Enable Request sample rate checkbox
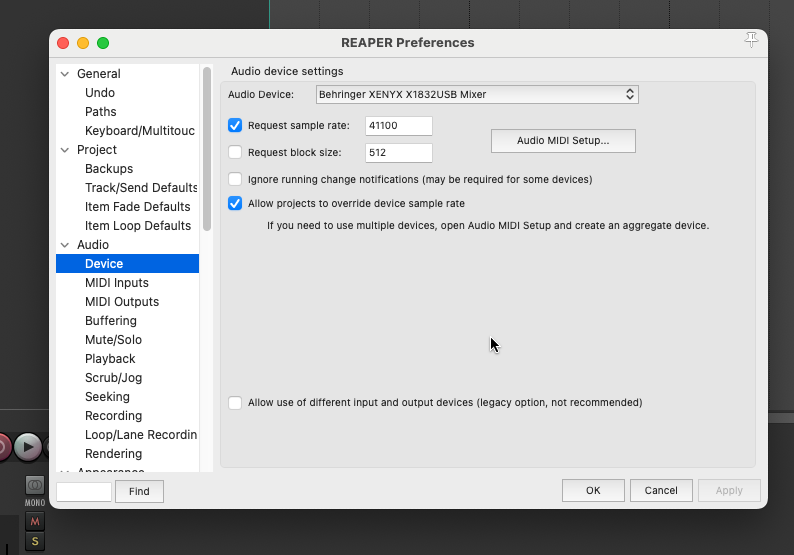This screenshot has height=555, width=794. [x=235, y=125]
